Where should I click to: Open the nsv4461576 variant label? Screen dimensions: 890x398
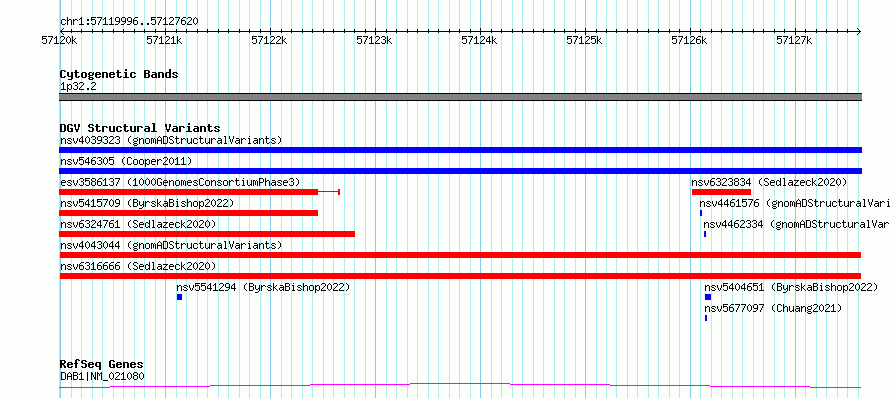coord(795,203)
